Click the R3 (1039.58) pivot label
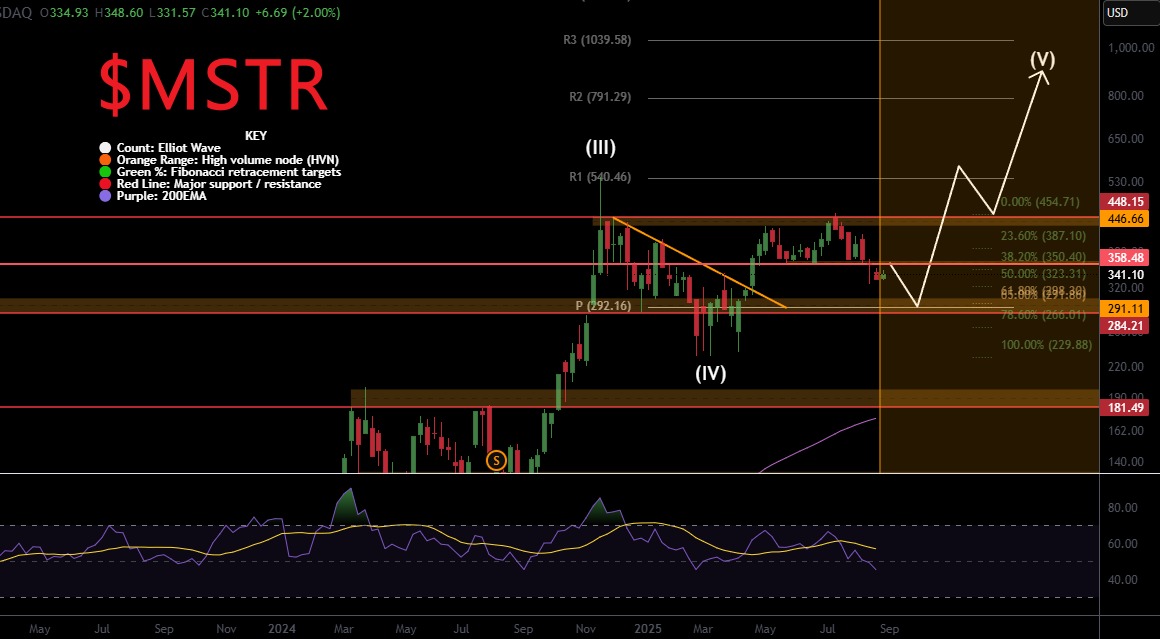 [x=597, y=40]
